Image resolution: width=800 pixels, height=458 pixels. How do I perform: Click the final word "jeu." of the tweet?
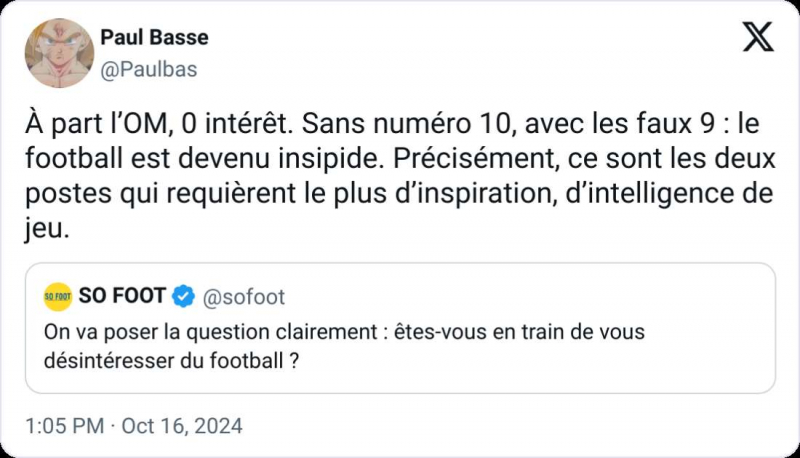coord(44,228)
